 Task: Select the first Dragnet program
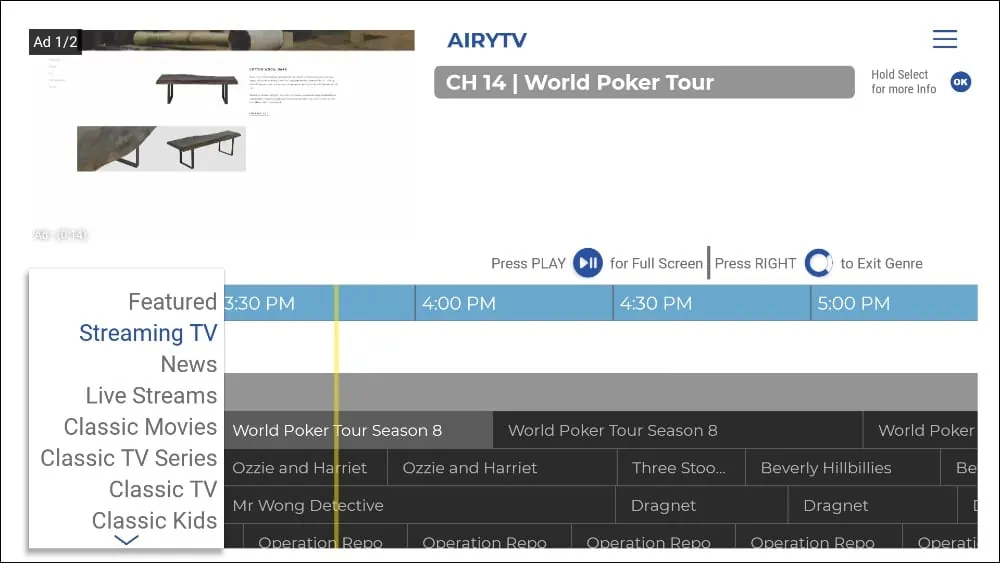pyautogui.click(x=702, y=505)
